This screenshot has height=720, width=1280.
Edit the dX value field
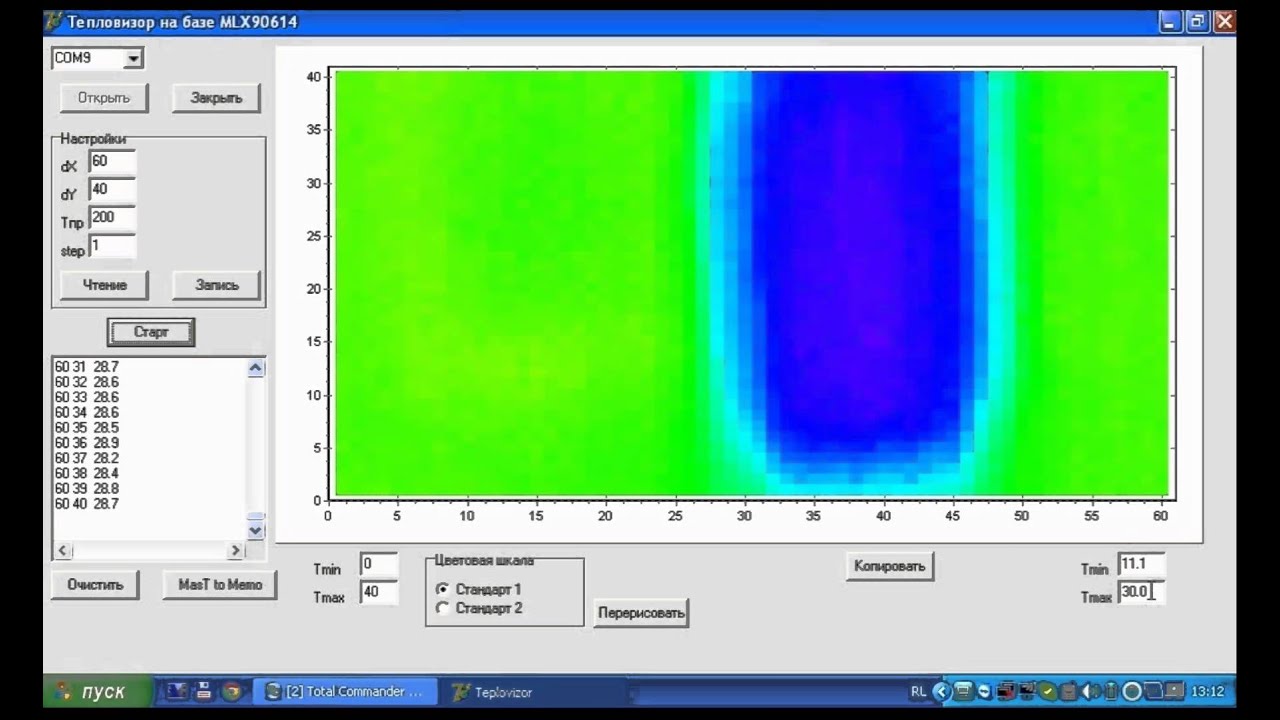tap(112, 161)
